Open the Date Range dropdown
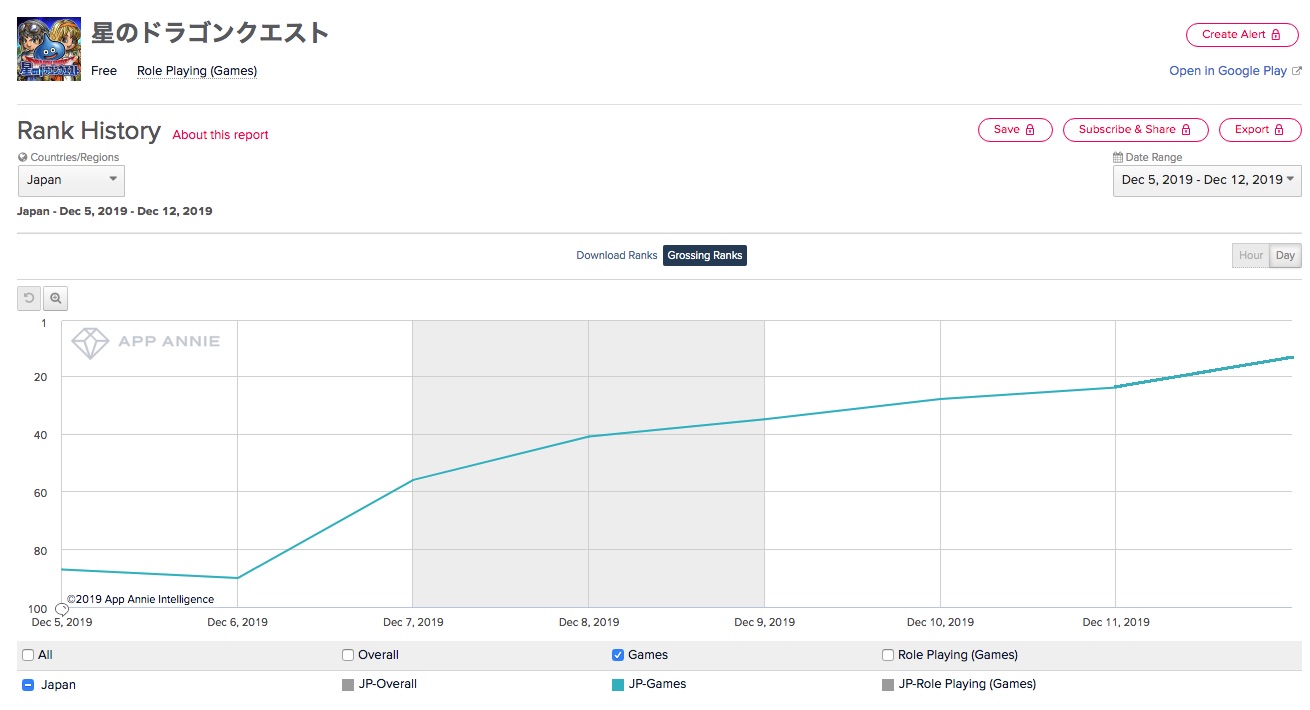Screen dimensions: 1310x710 [1207, 180]
